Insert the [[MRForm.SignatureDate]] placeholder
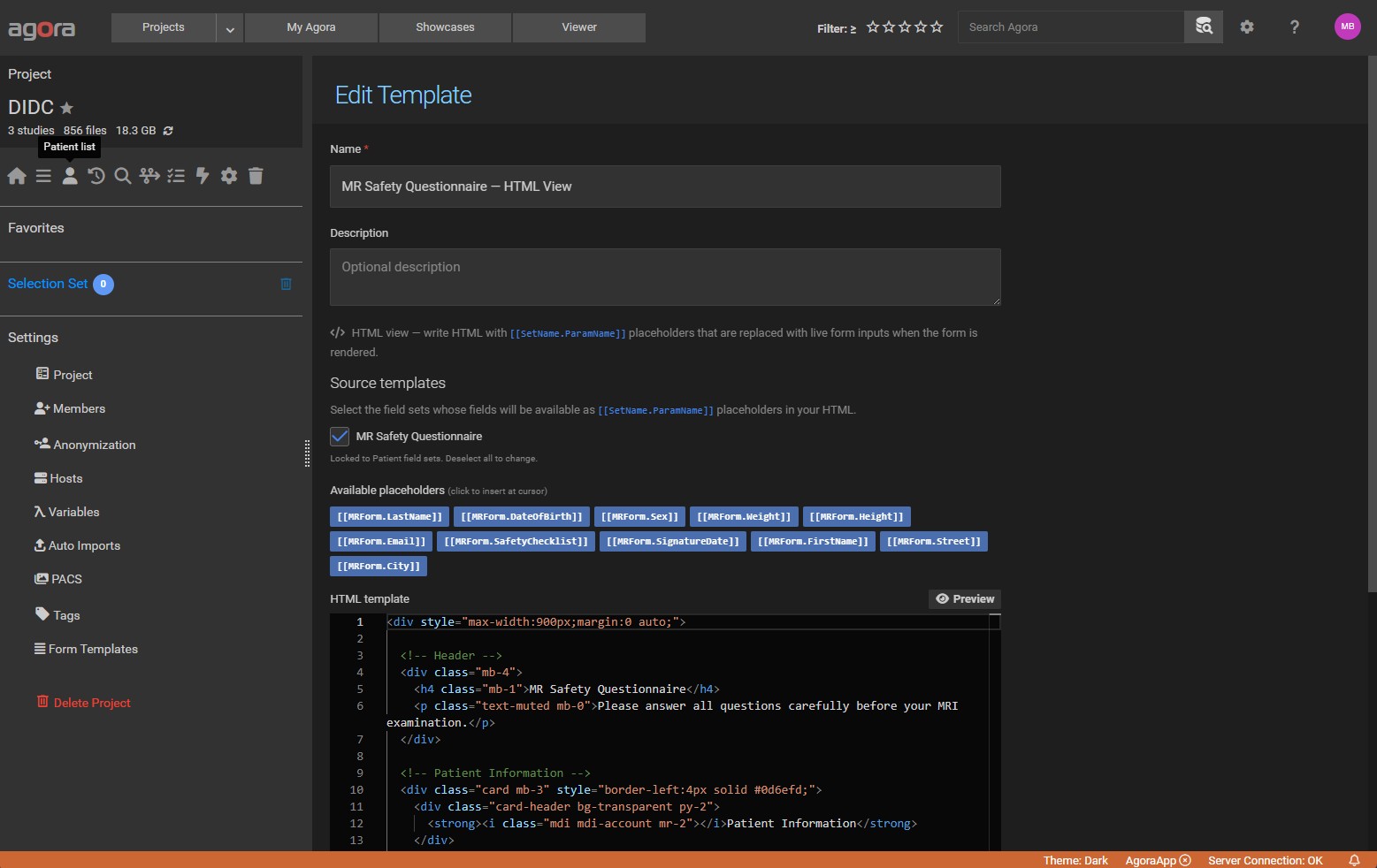The image size is (1377, 868). coord(673,542)
